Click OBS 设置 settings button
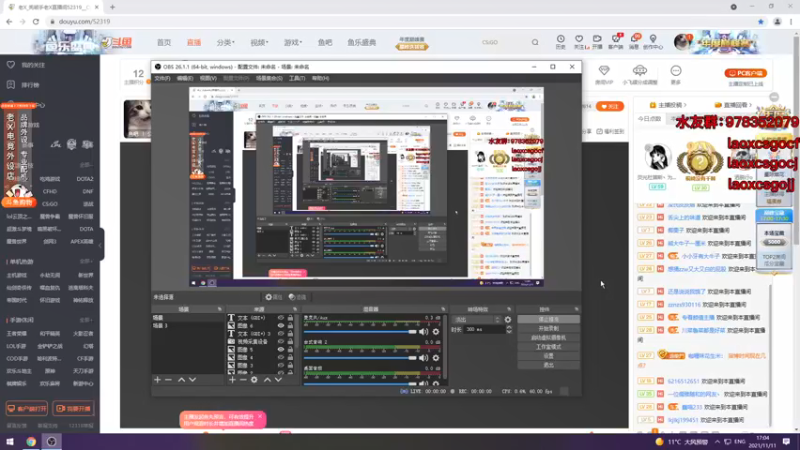The image size is (800, 450). pos(548,356)
